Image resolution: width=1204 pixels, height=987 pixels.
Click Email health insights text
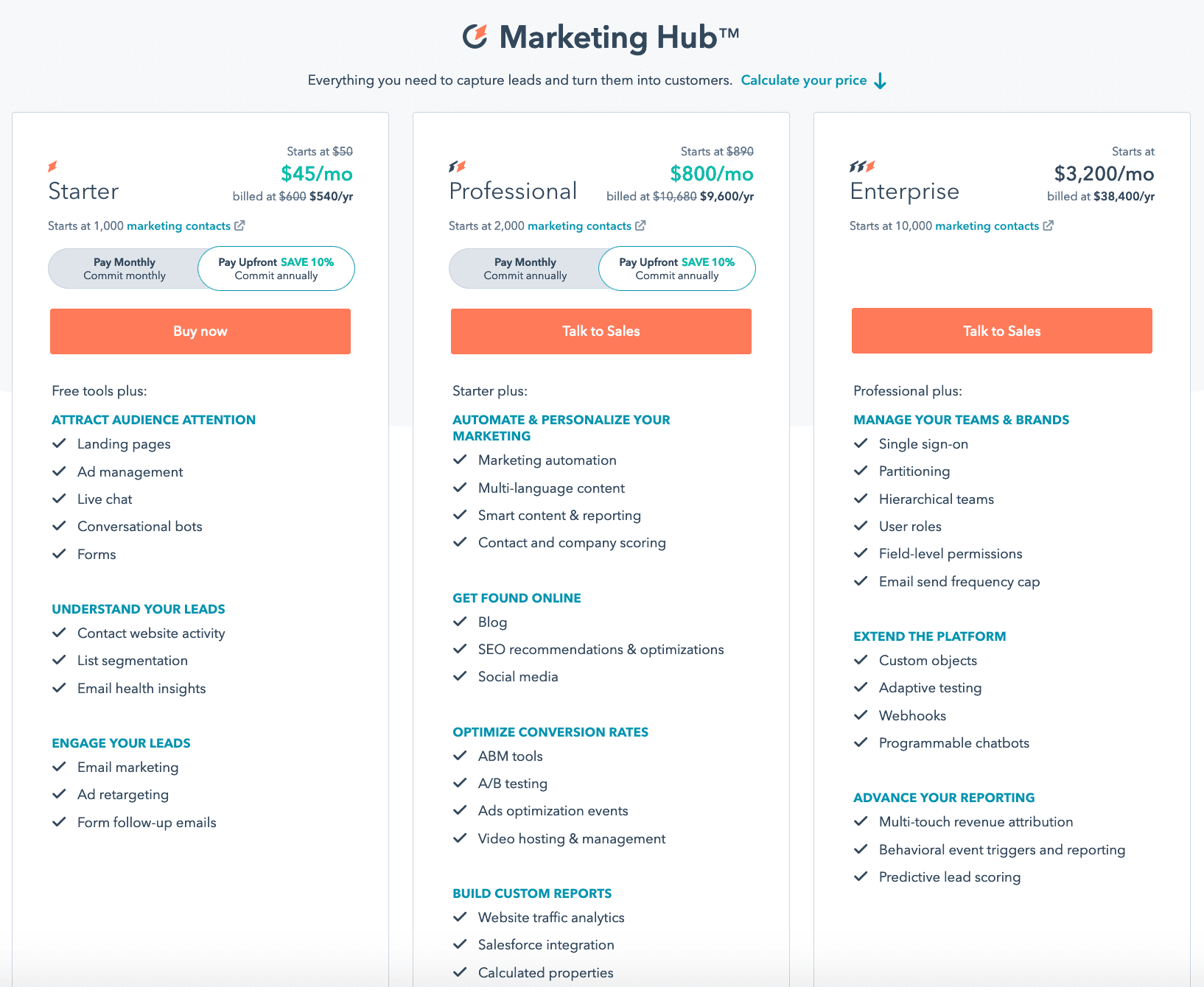pyautogui.click(x=141, y=689)
